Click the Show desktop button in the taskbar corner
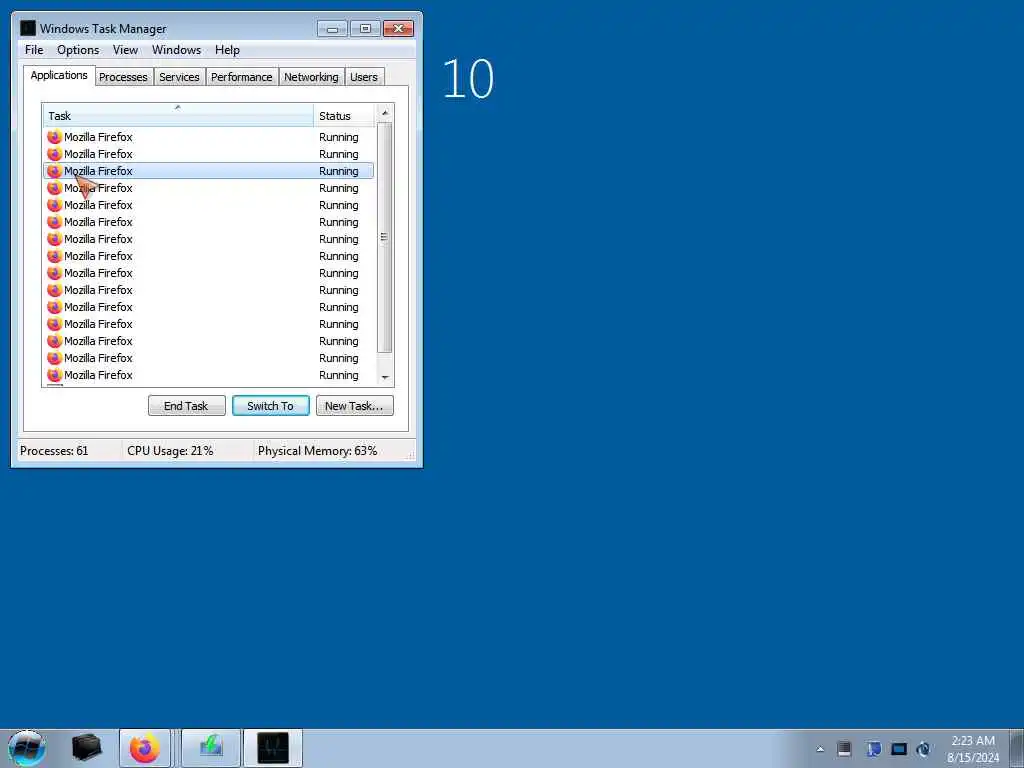 (x=1017, y=748)
